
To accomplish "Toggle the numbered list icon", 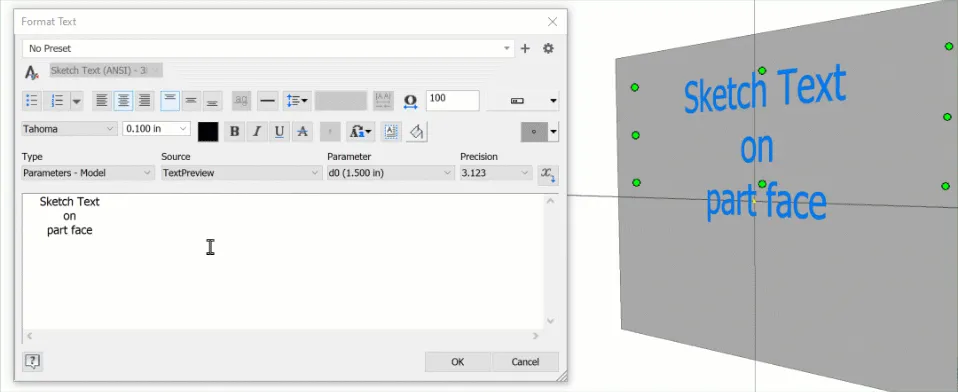I will (x=57, y=101).
